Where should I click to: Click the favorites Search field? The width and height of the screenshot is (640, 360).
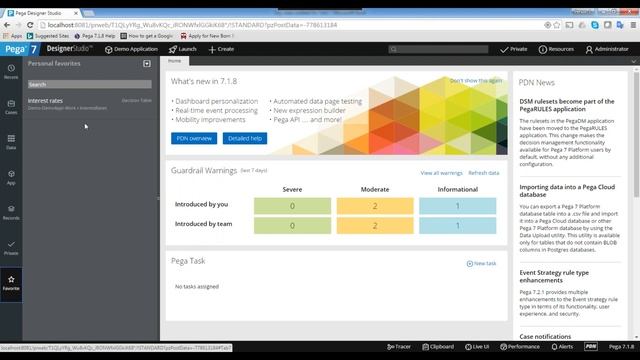[90, 84]
